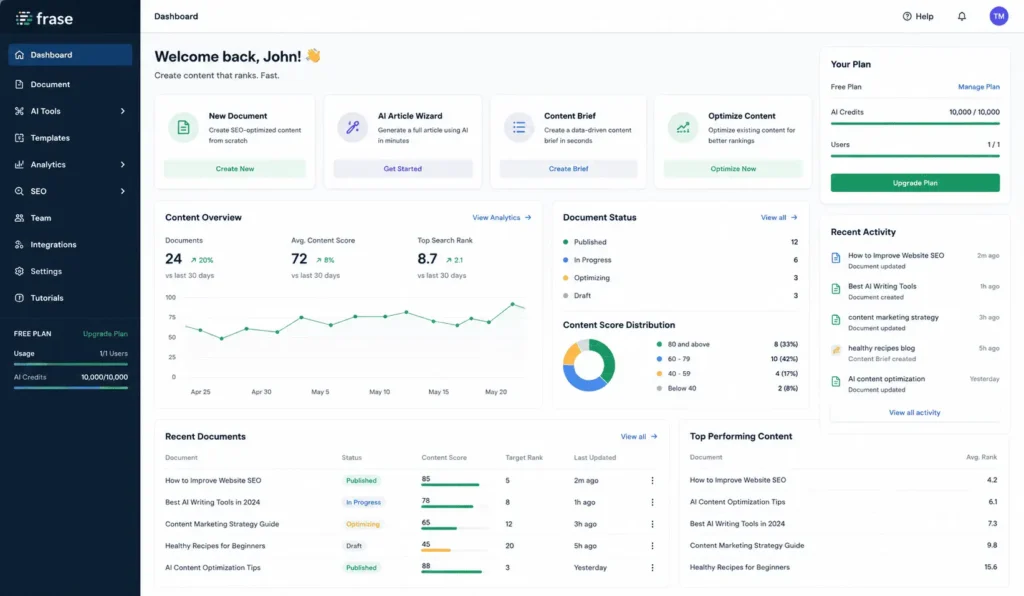Click the Help button in header
1024x596 pixels.
[x=918, y=16]
